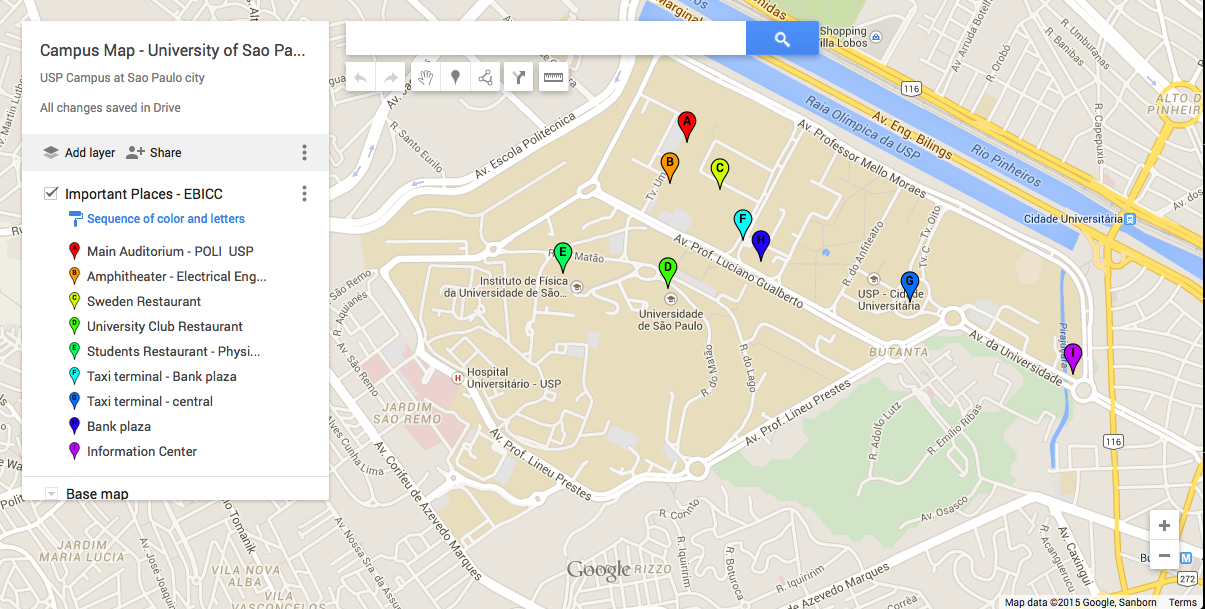Click the undo arrow in toolbar
This screenshot has height=609, width=1205.
(361, 78)
